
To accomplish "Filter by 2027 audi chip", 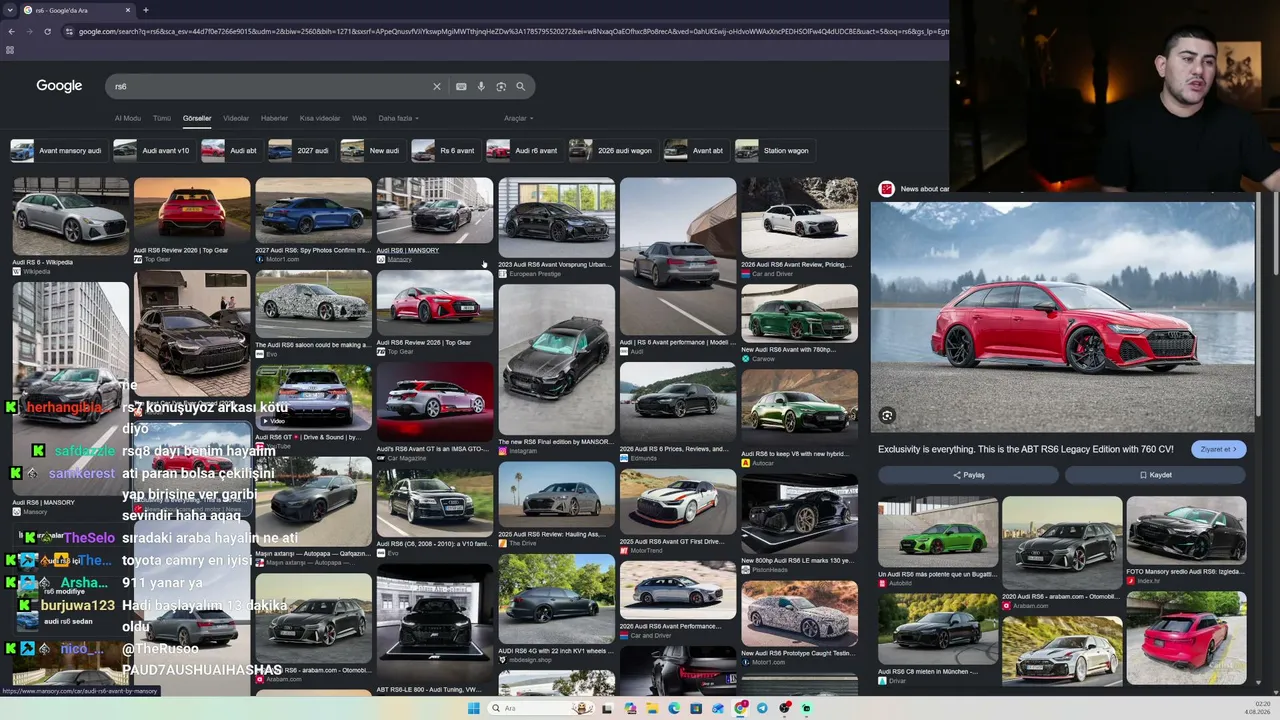I will tap(300, 151).
